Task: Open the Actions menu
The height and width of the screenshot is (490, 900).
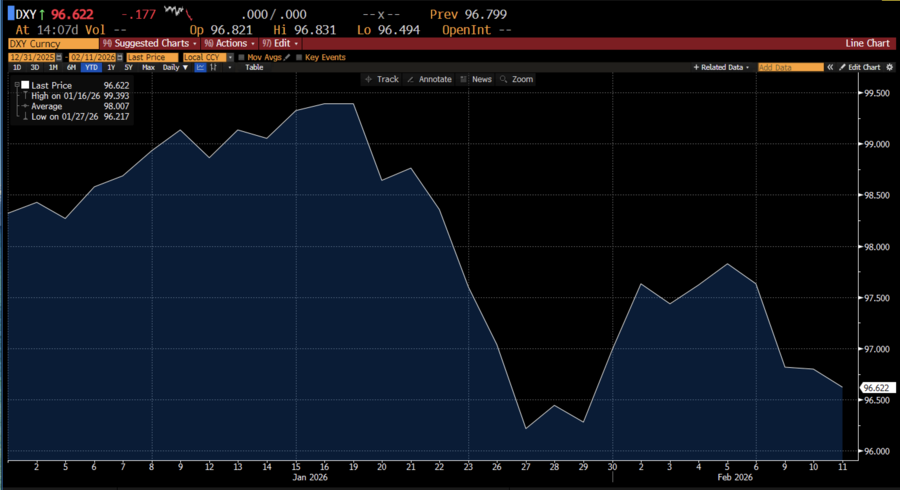Action: pyautogui.click(x=228, y=44)
